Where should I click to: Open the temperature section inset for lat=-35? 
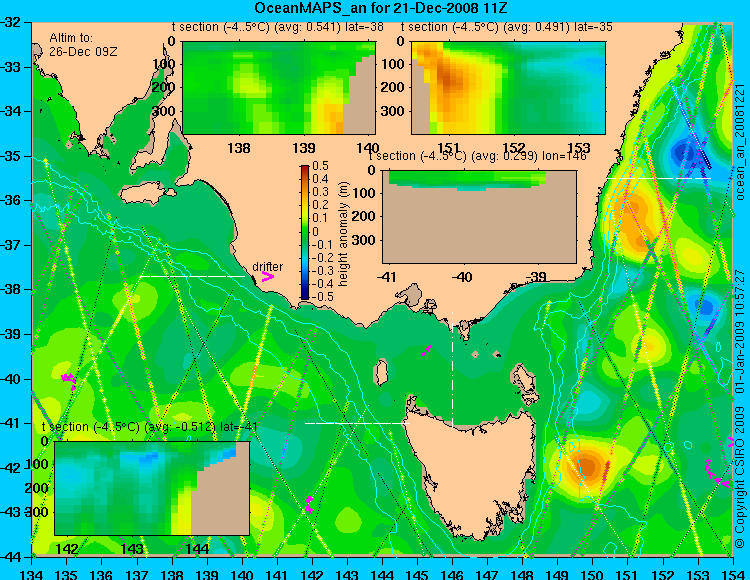[508, 88]
